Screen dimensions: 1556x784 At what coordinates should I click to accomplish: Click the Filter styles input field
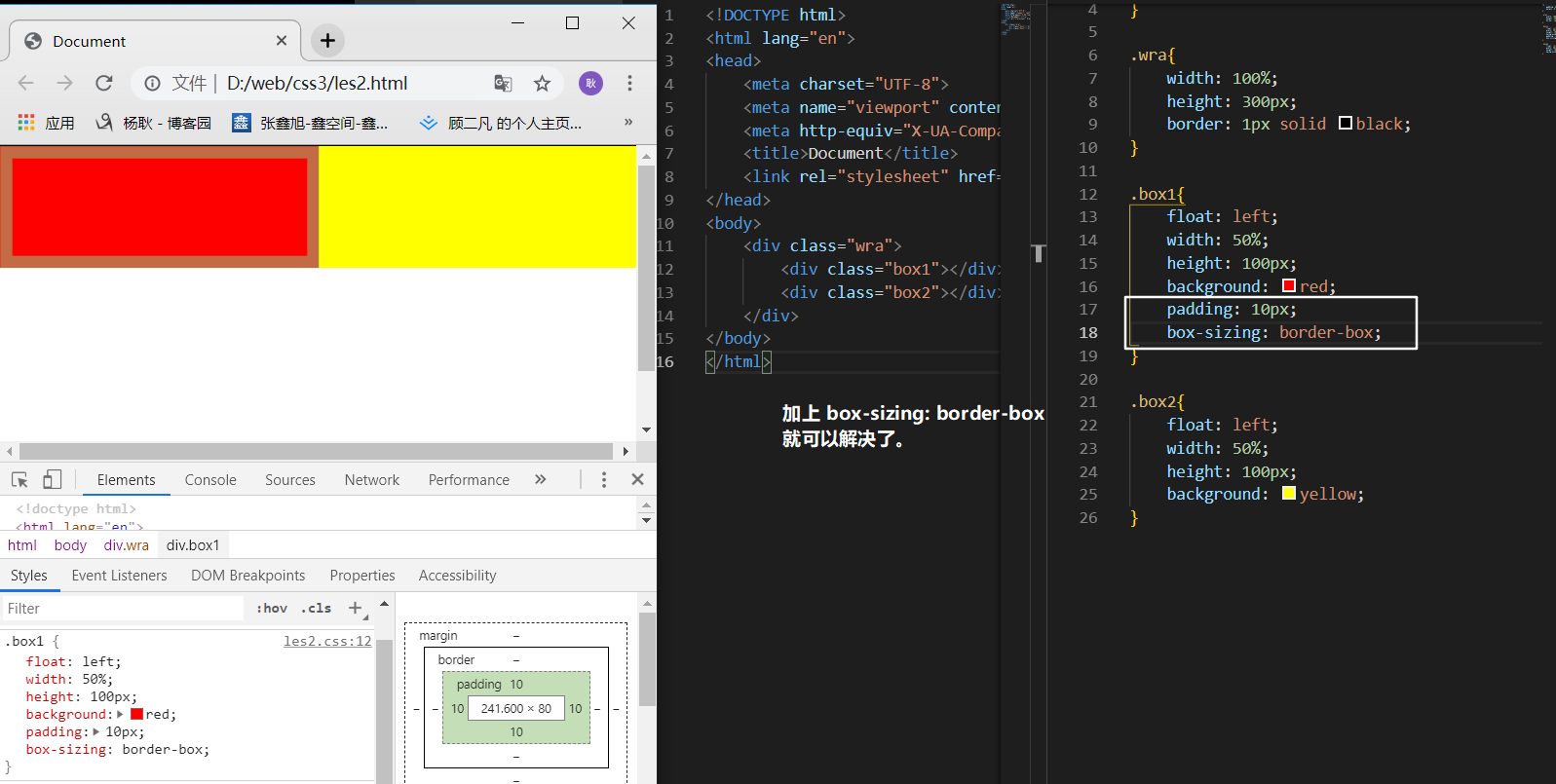[x=122, y=609]
